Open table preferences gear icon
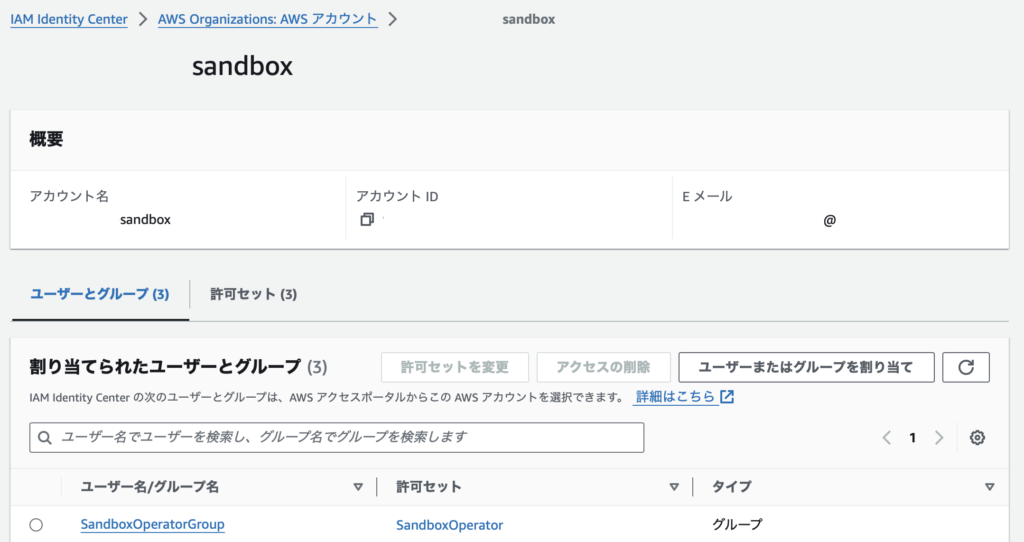Image resolution: width=1024 pixels, height=542 pixels. (x=977, y=438)
